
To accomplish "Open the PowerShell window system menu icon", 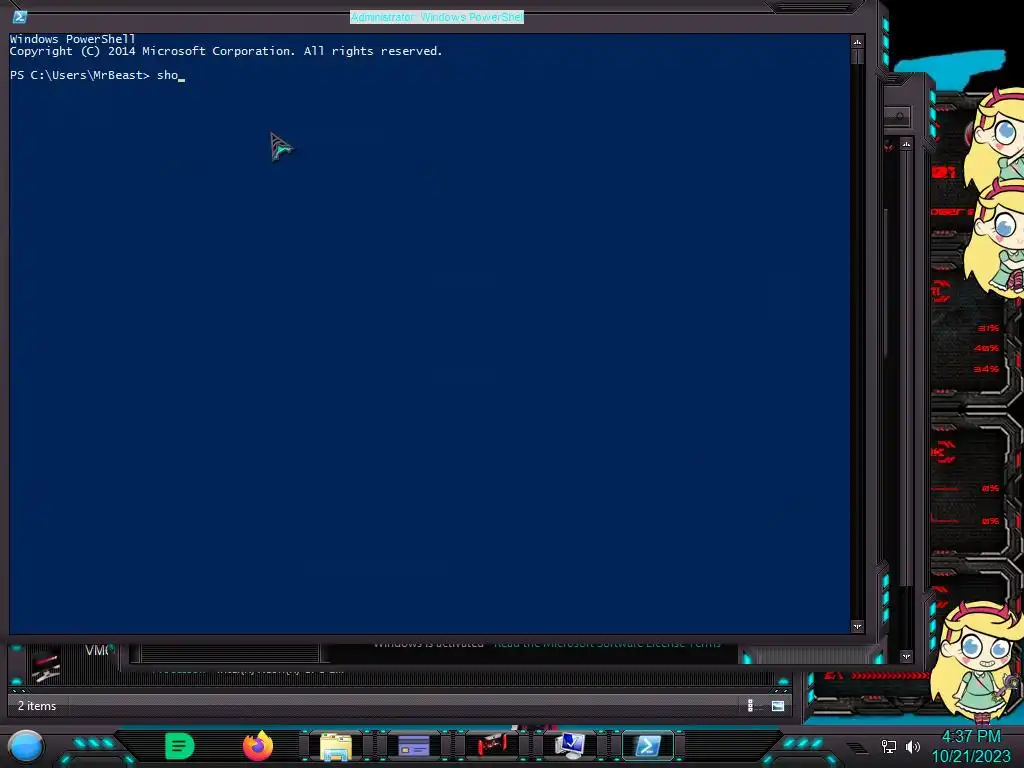I will tap(20, 17).
